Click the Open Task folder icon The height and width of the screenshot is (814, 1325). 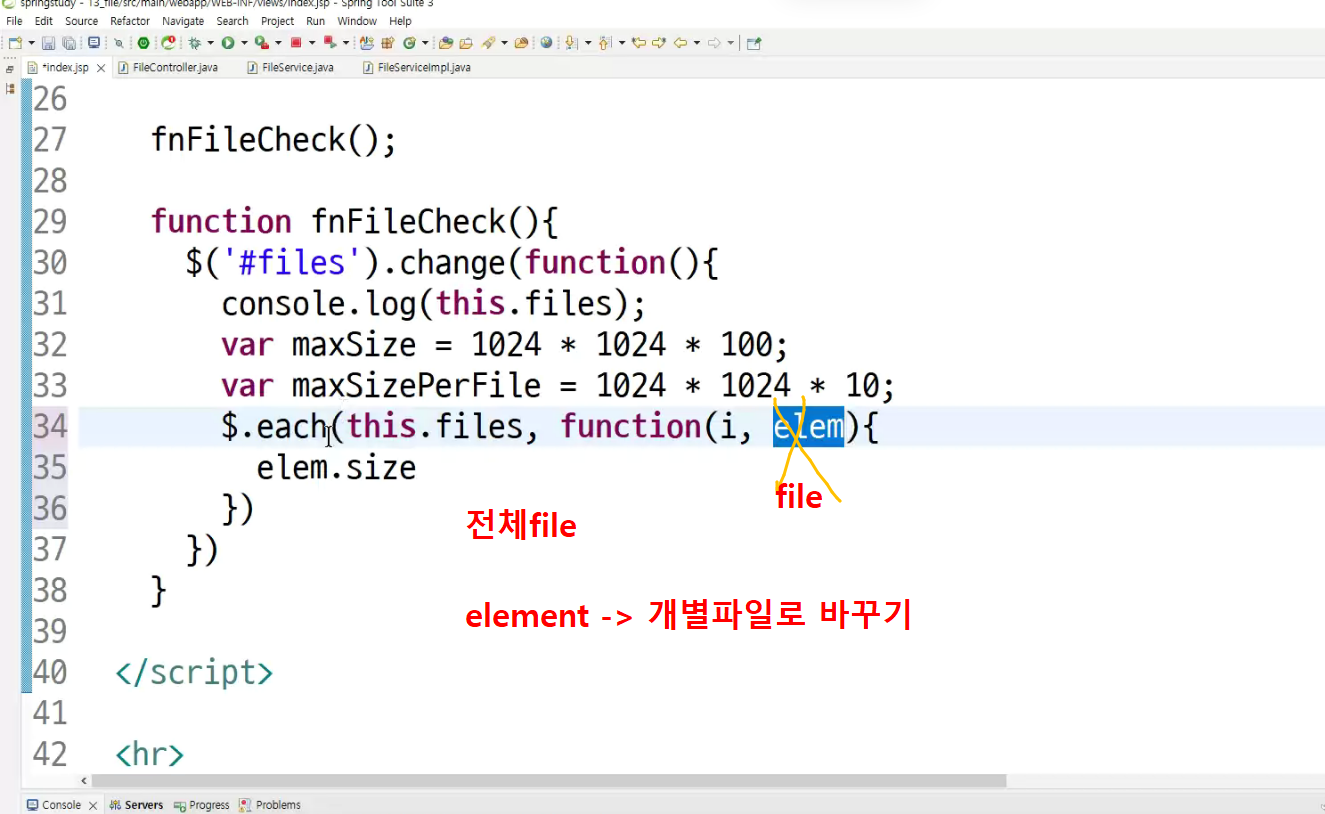[466, 43]
